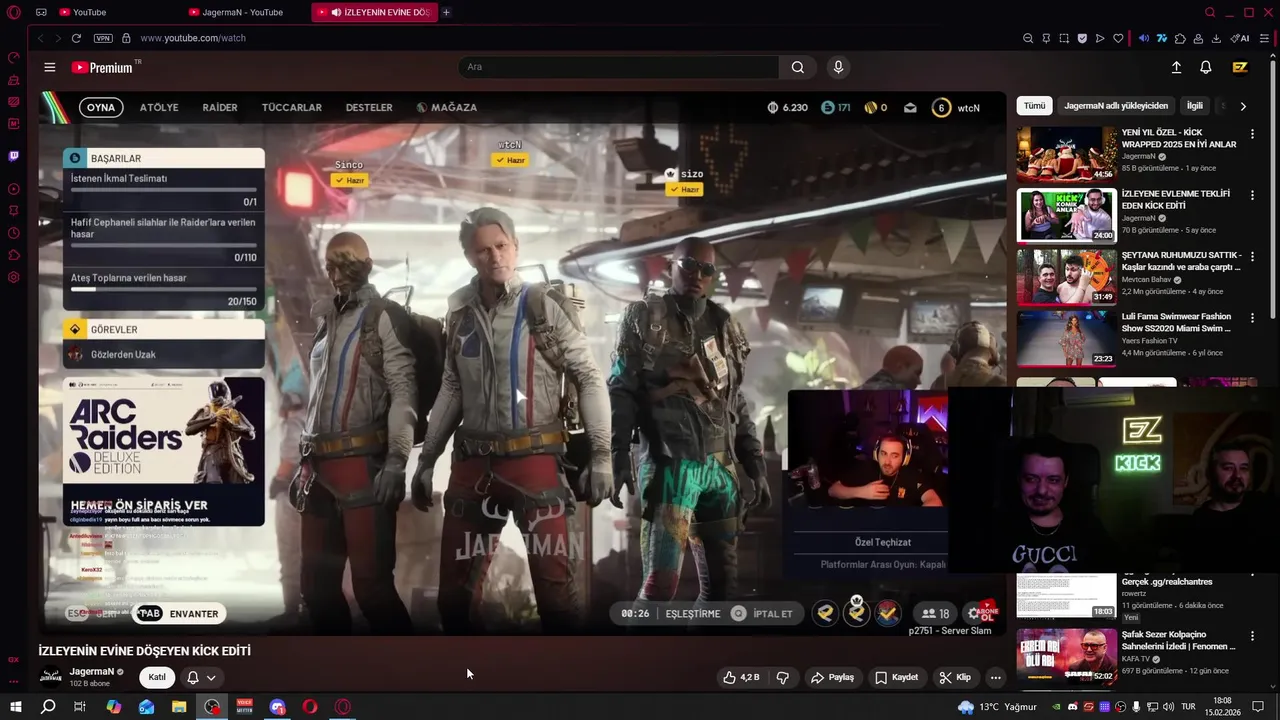Open a new tab with plus
This screenshot has height=720, width=1280.
pyautogui.click(x=446, y=12)
